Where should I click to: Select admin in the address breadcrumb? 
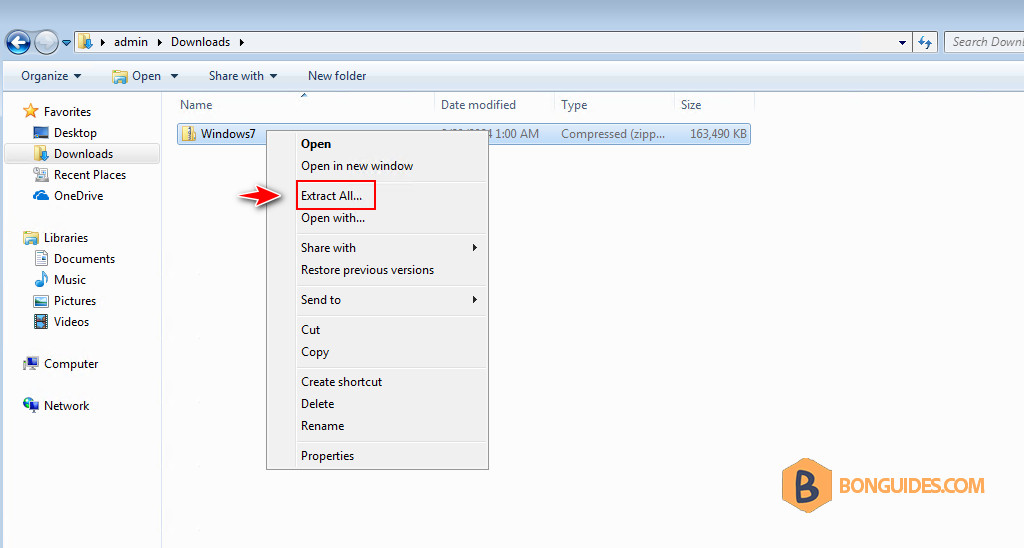(x=131, y=42)
